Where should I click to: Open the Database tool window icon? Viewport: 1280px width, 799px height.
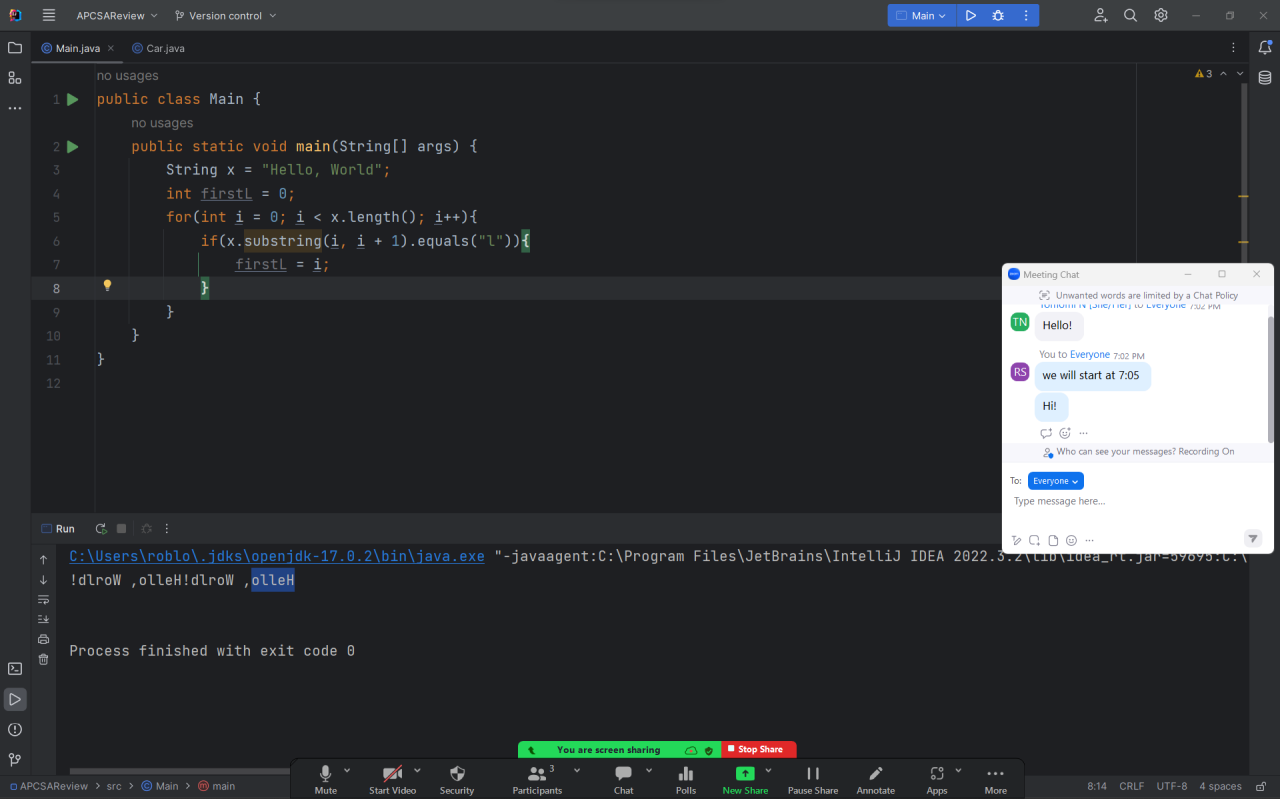pos(1265,78)
